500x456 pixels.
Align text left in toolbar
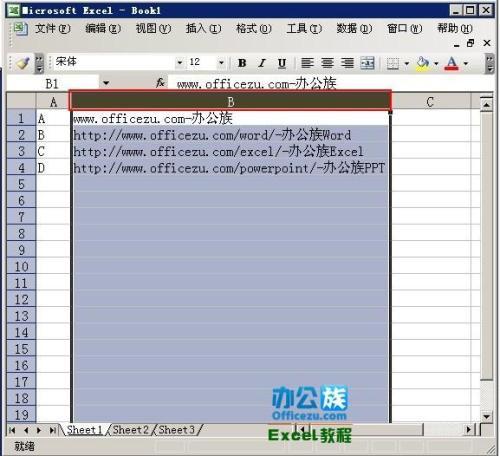307,63
